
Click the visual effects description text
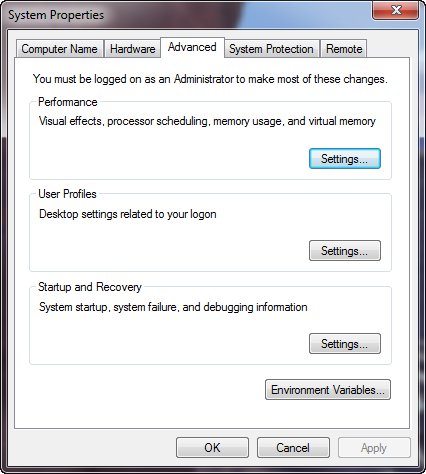point(207,121)
